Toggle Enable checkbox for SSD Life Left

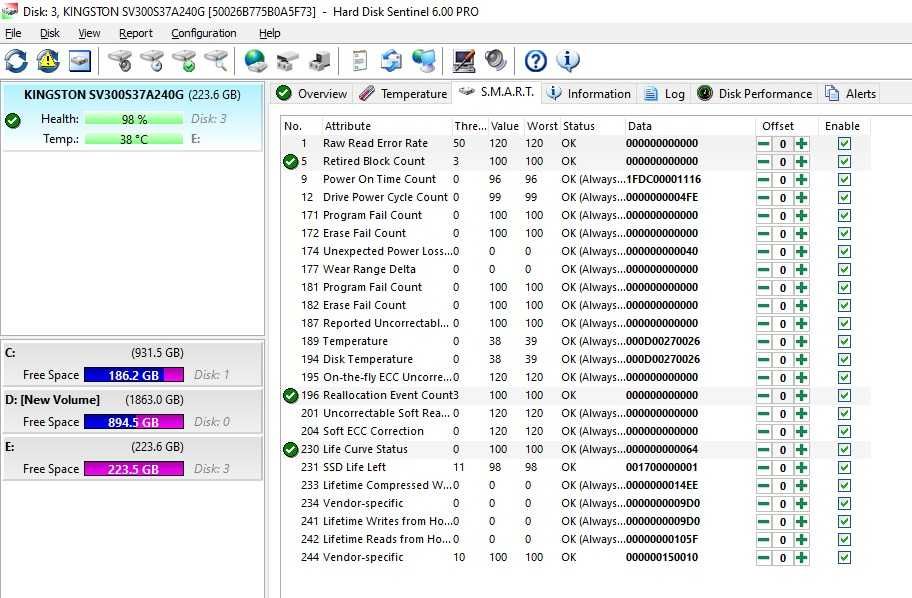(x=845, y=468)
